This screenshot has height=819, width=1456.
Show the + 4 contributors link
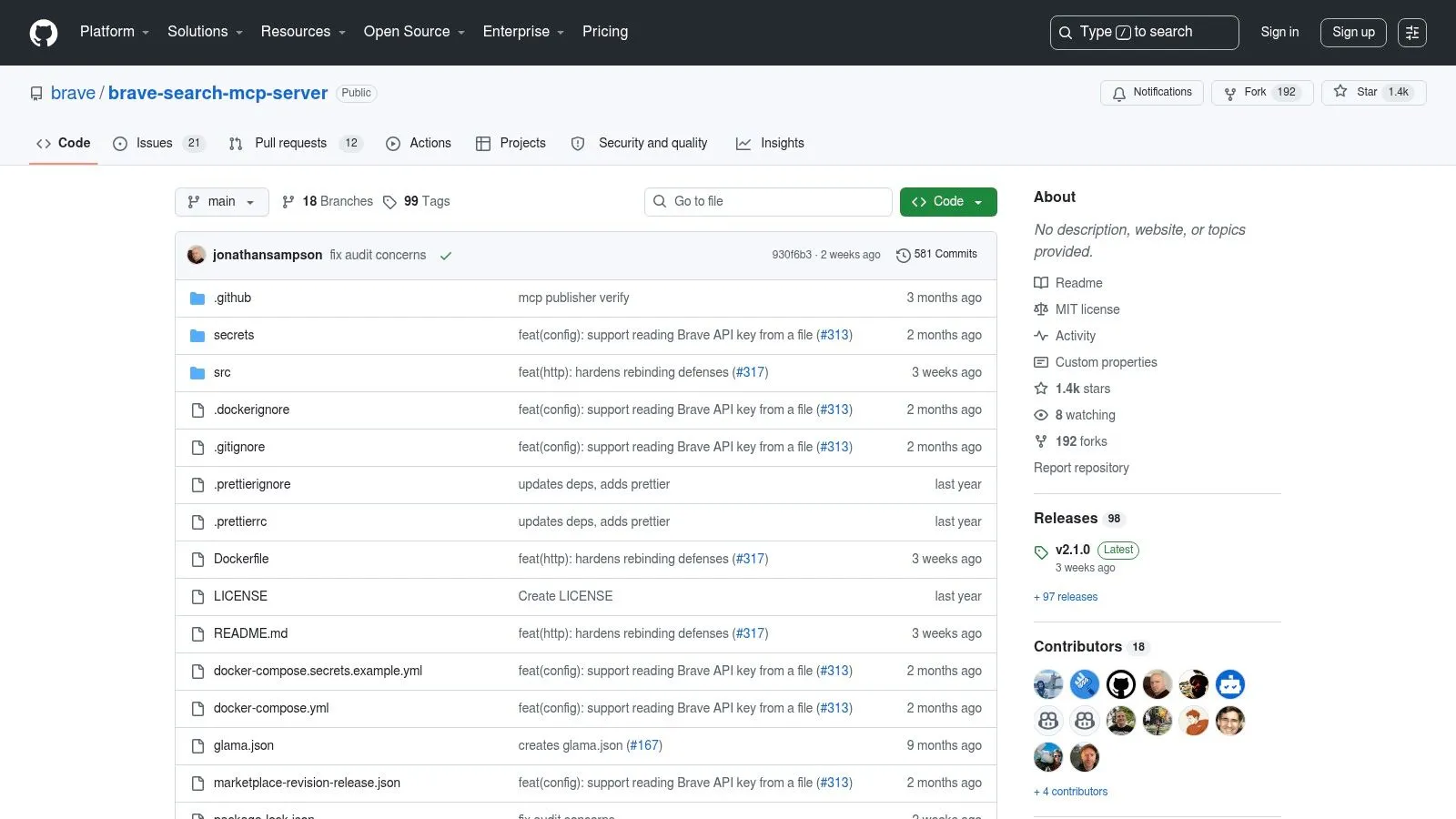(x=1071, y=792)
